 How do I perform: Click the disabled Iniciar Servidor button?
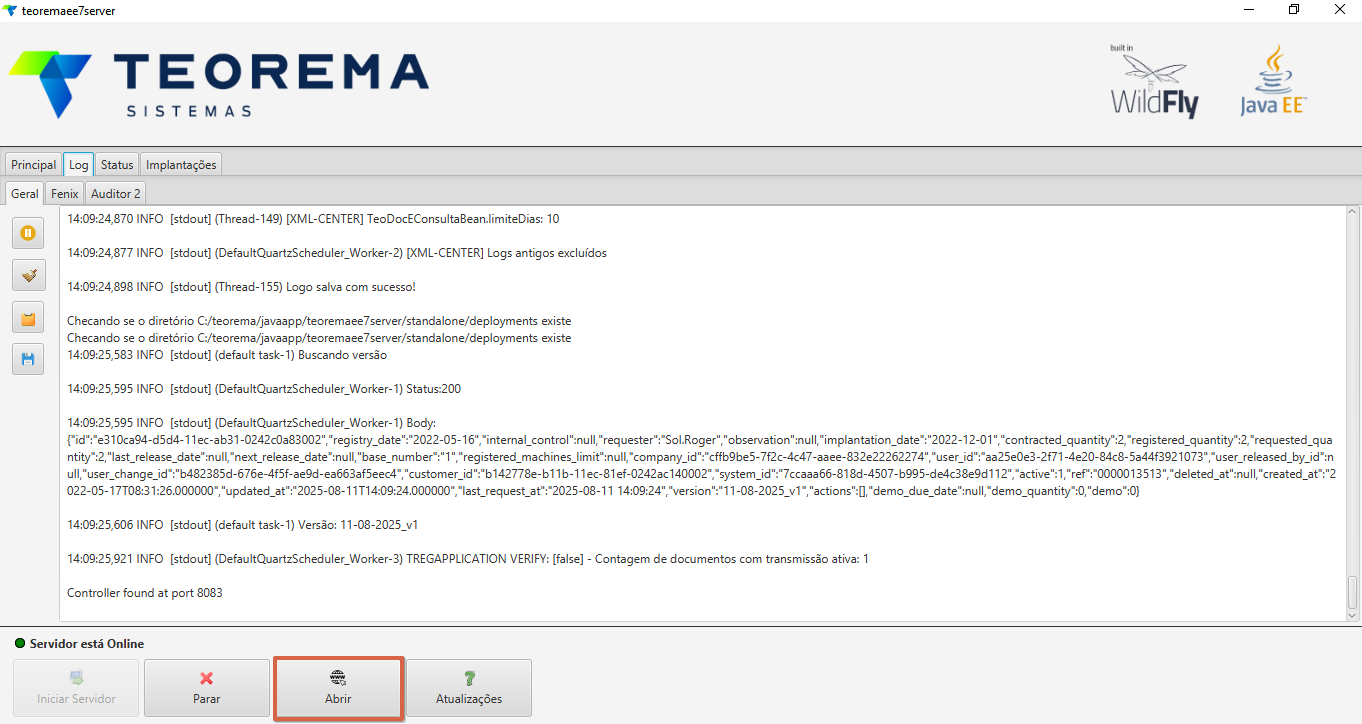pos(76,688)
